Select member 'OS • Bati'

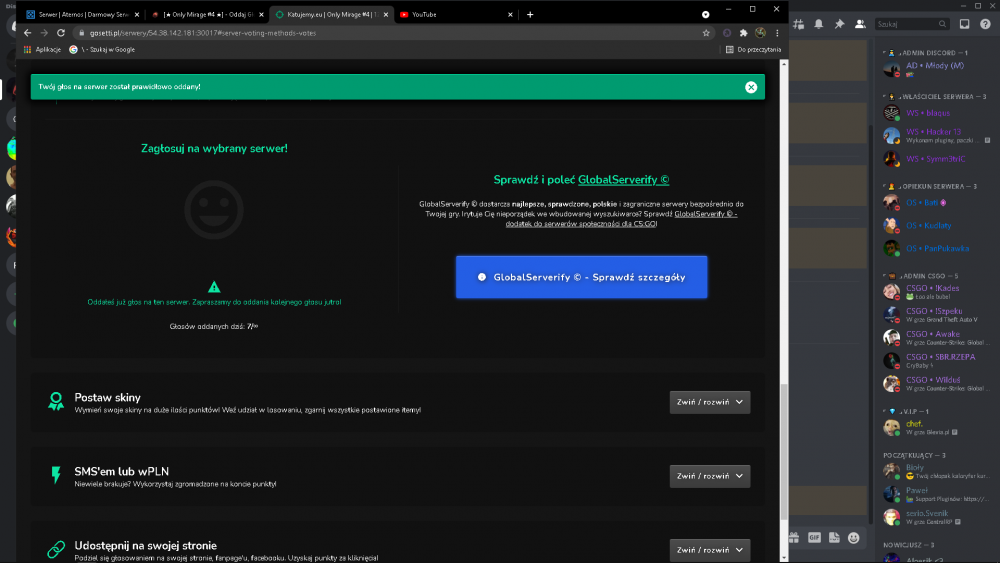pyautogui.click(x=936, y=203)
